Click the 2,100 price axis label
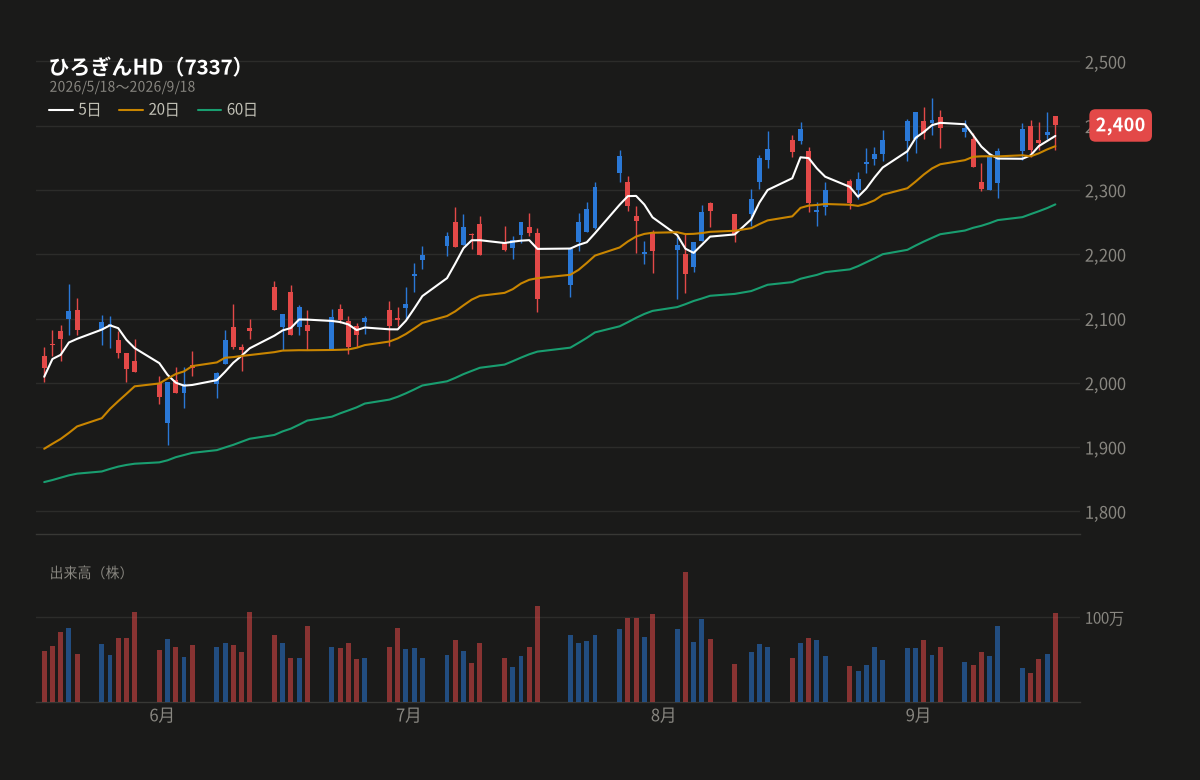The image size is (1200, 780). click(x=1105, y=319)
